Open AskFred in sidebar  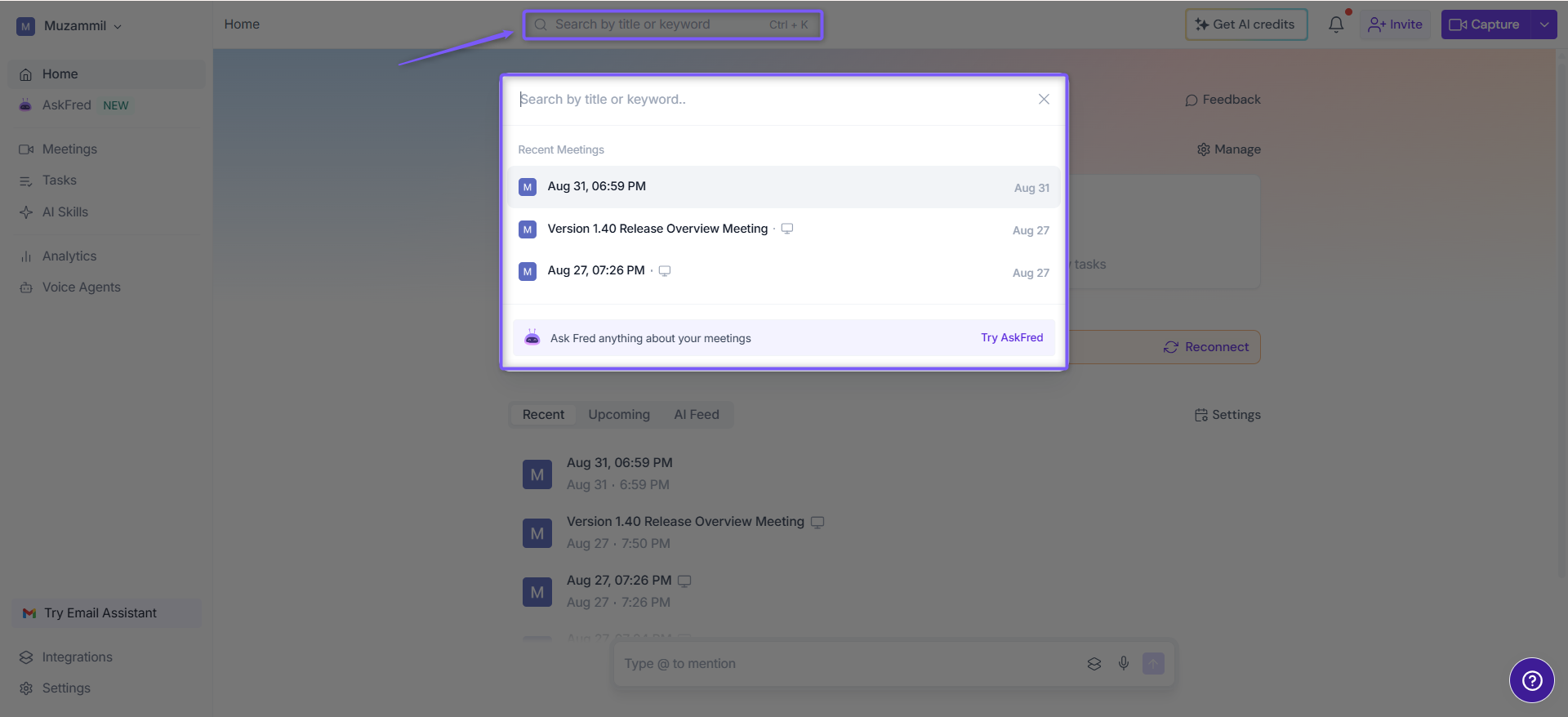[x=107, y=105]
